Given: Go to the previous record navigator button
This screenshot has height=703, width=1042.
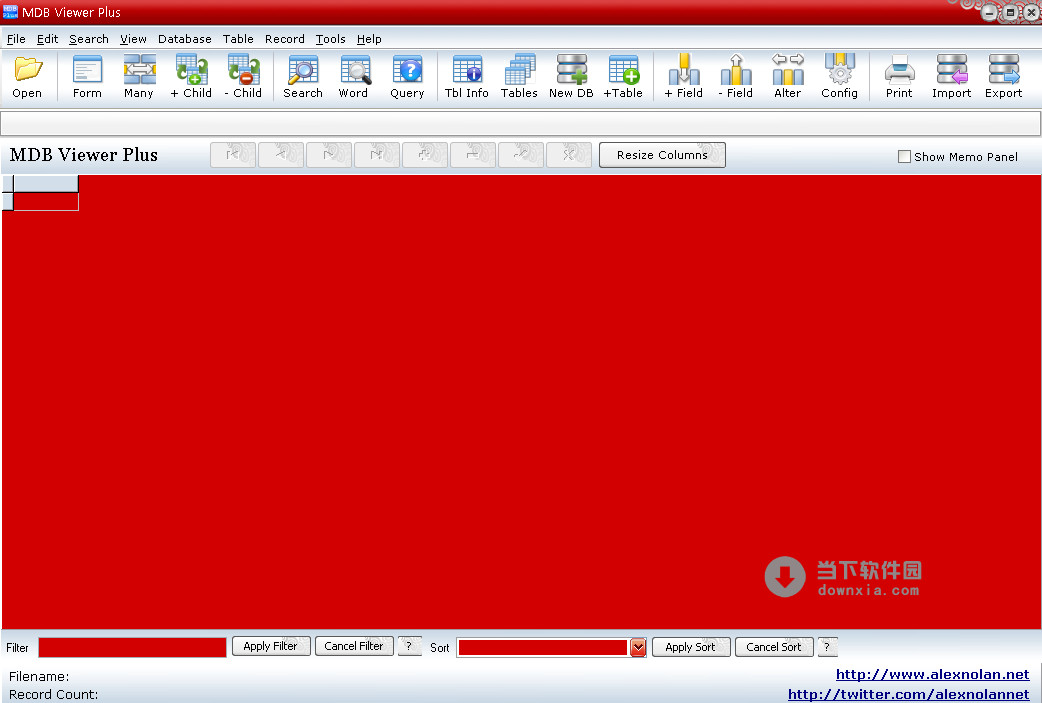Looking at the screenshot, I should click(x=280, y=155).
